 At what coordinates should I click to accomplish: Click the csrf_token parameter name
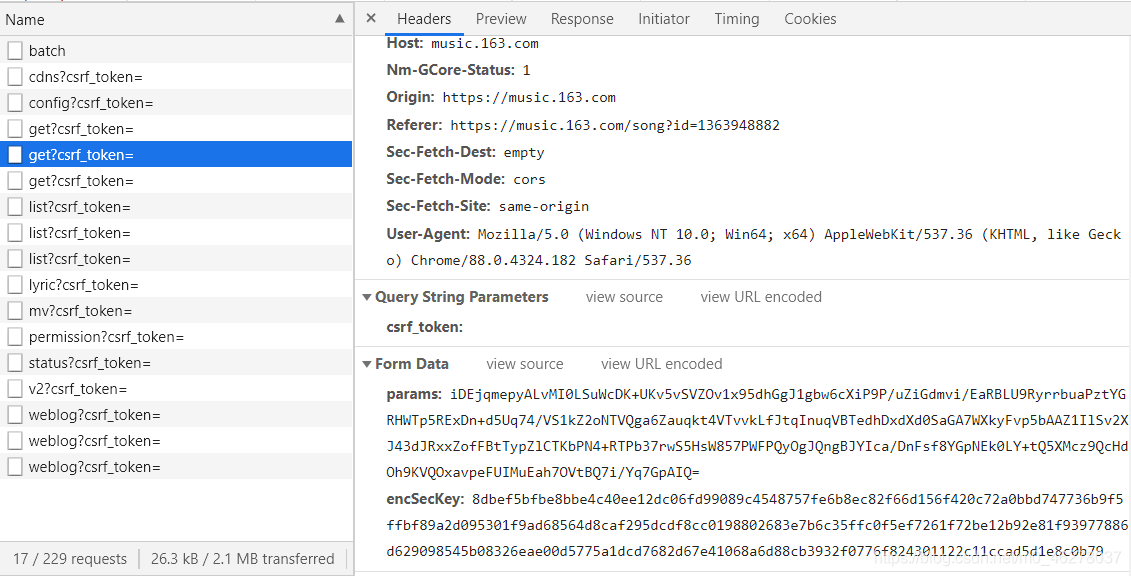pos(424,327)
